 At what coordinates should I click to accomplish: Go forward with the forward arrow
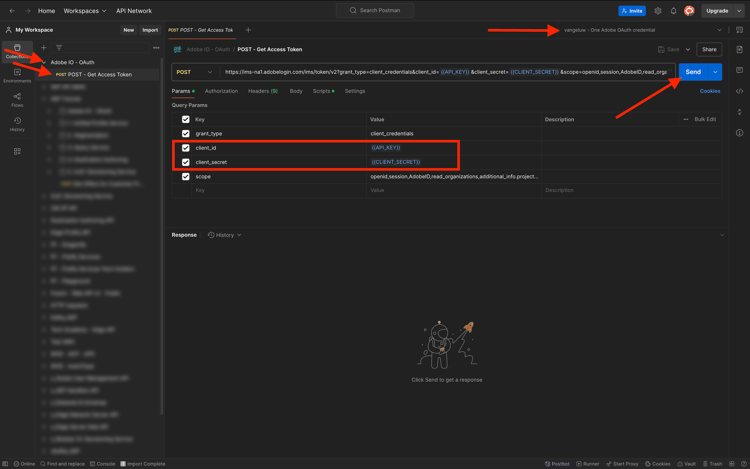click(28, 11)
